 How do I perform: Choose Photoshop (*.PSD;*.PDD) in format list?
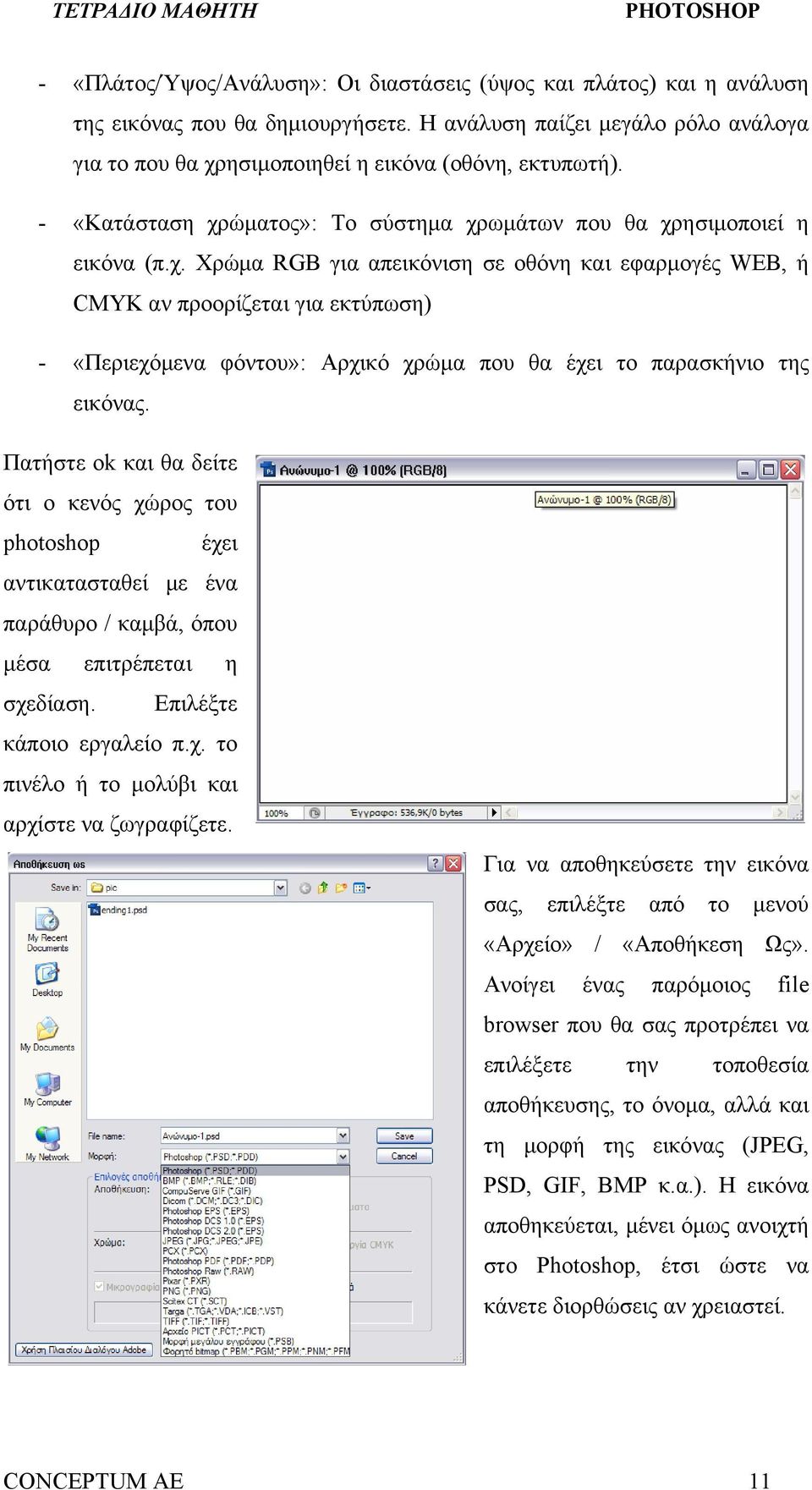pos(255,1171)
